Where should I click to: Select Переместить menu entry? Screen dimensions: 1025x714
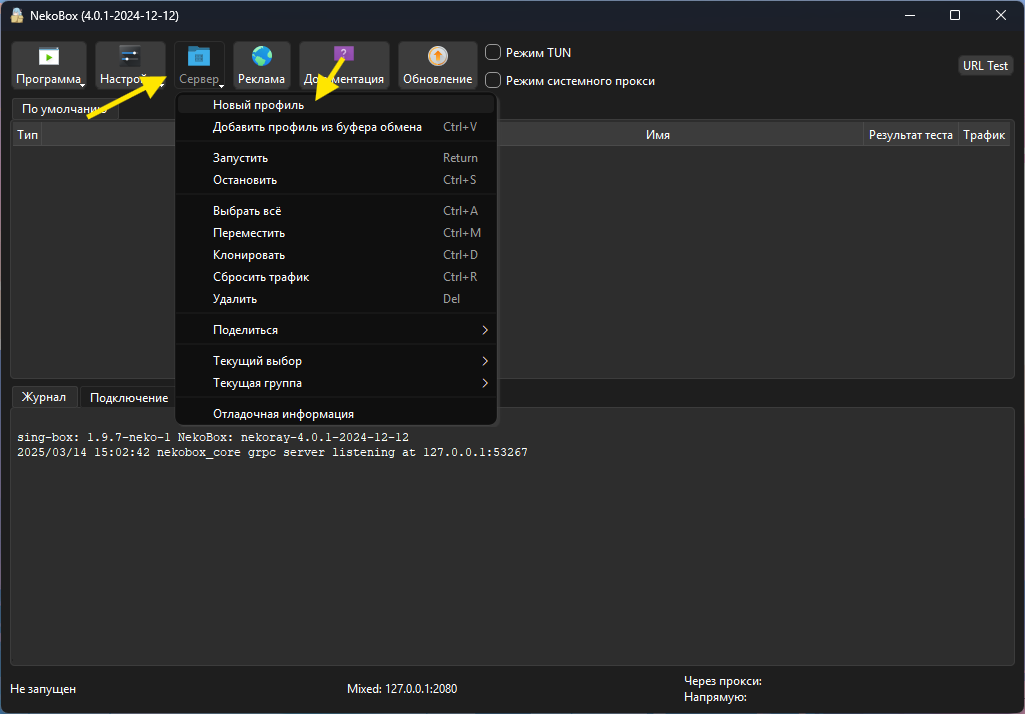(x=336, y=233)
